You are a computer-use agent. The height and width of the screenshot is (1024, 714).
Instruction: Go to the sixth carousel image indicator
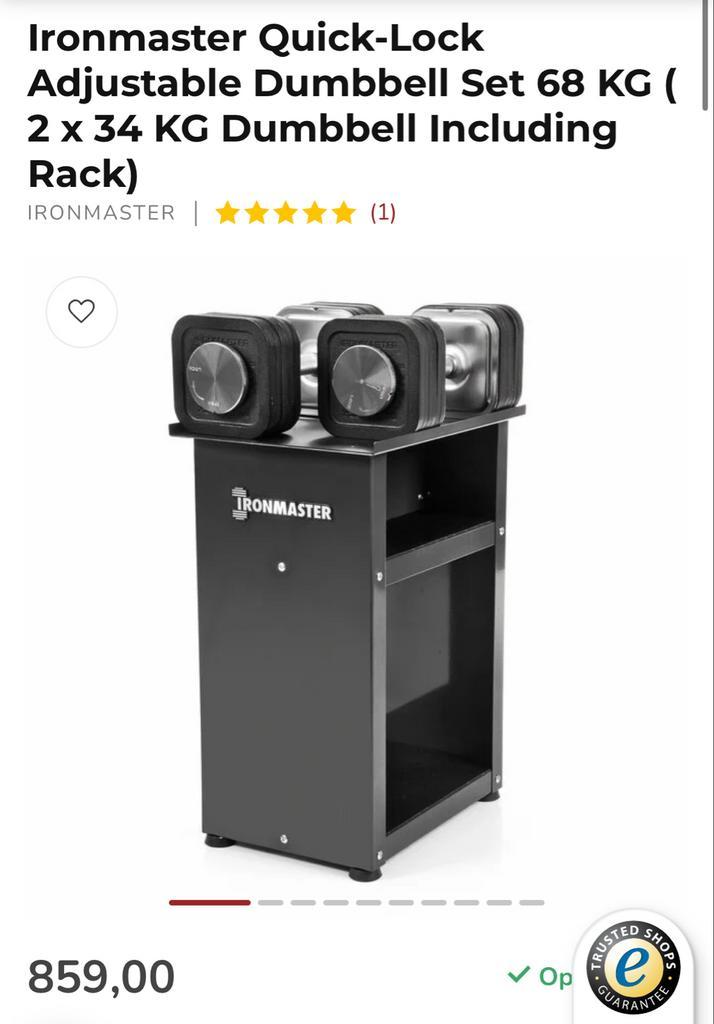pos(401,903)
